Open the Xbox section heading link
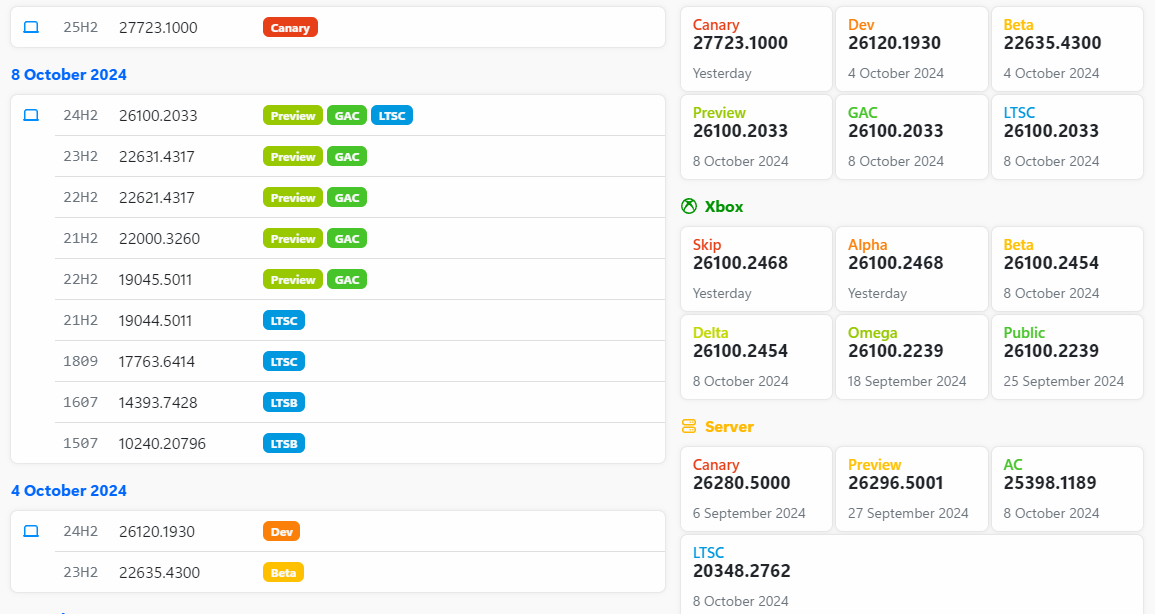Image resolution: width=1155 pixels, height=614 pixels. point(724,207)
